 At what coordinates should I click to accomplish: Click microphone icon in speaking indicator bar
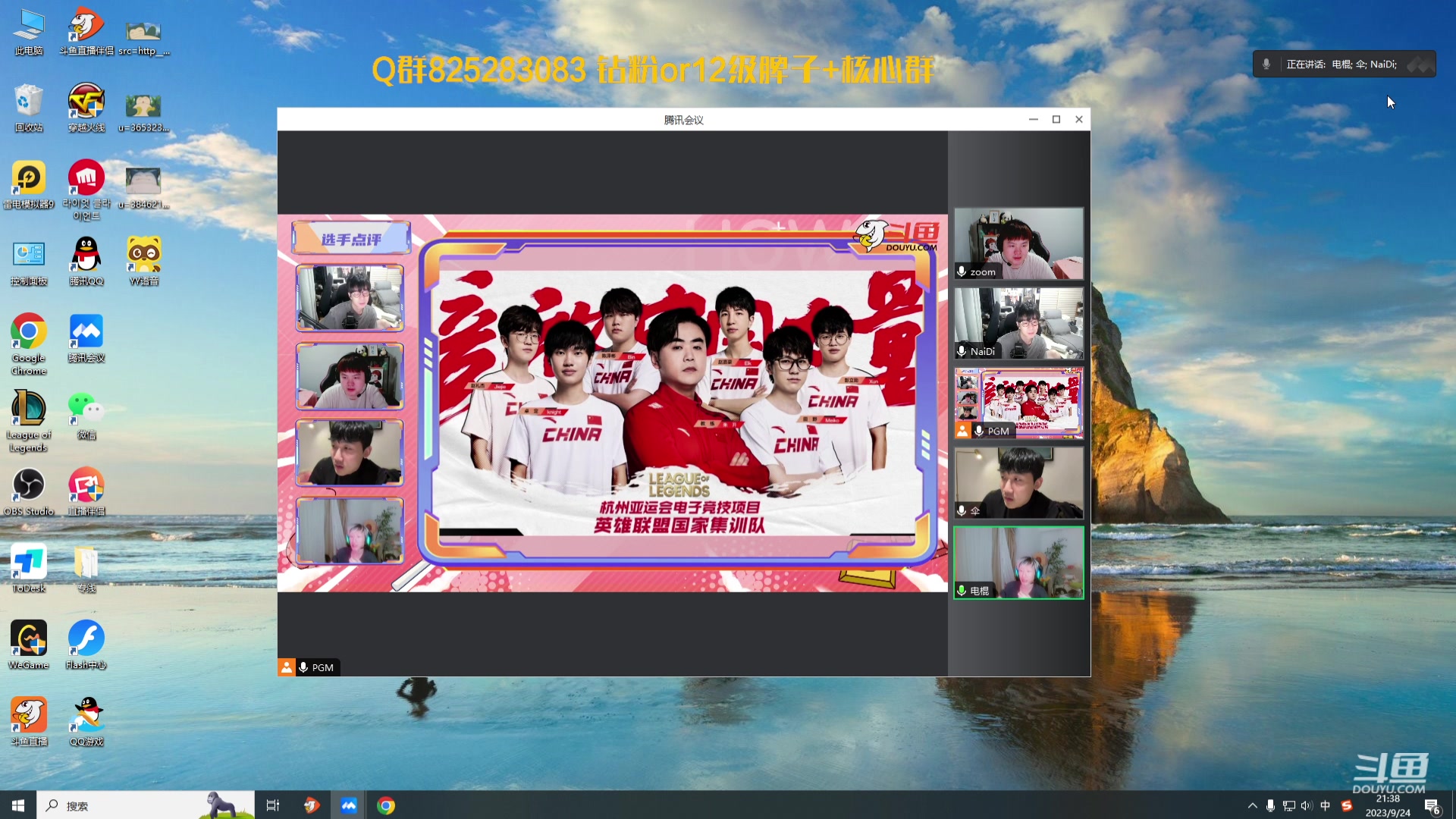click(x=1266, y=64)
